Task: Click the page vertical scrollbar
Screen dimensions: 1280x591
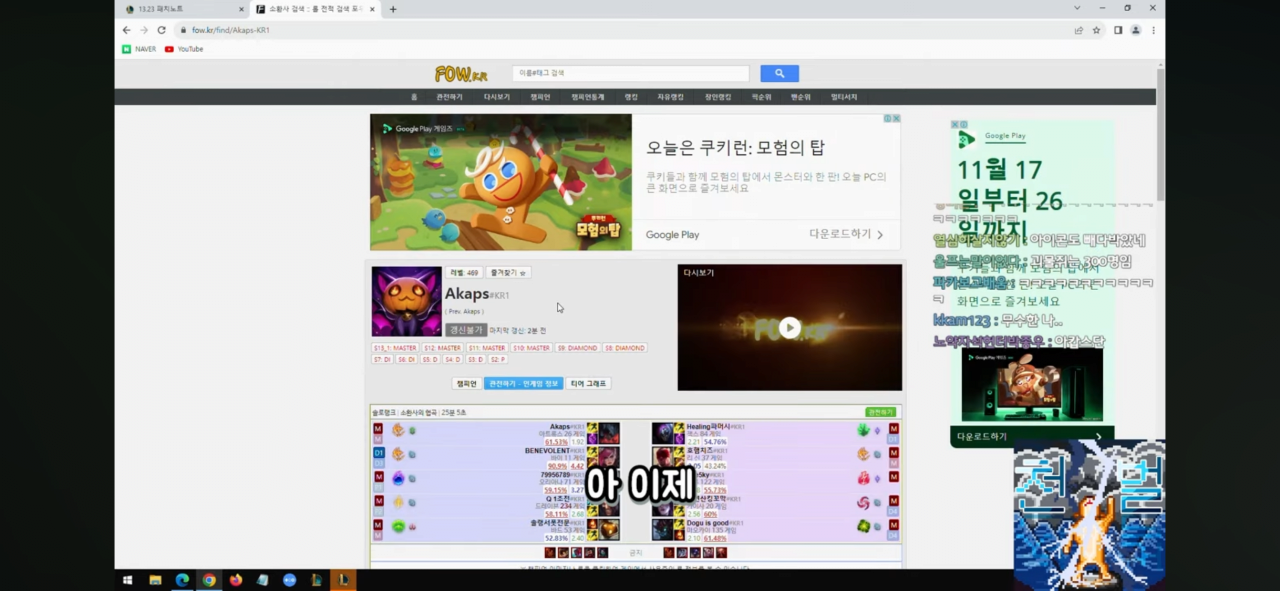Action: pos(1160,134)
